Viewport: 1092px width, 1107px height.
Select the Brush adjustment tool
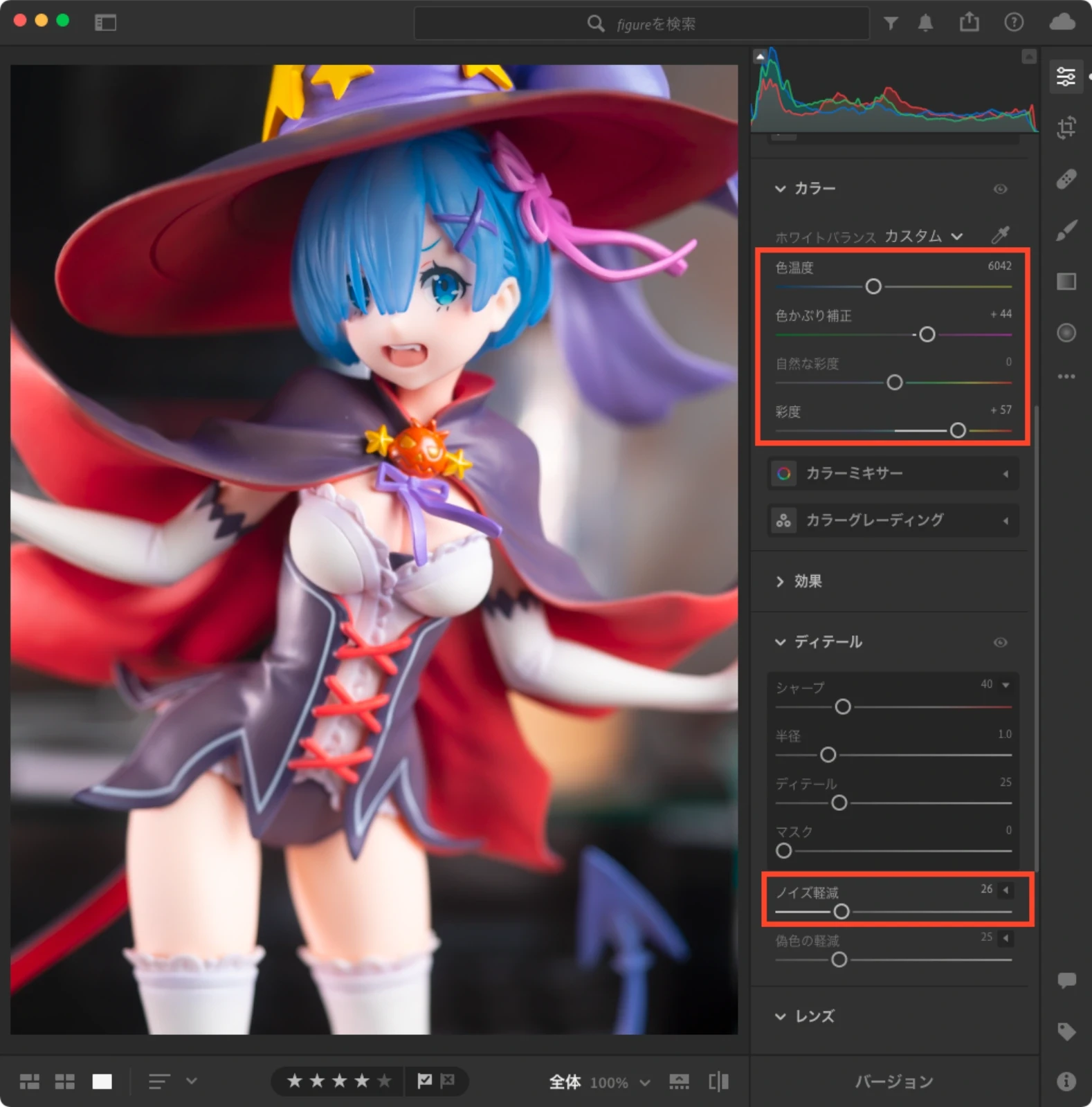(x=1066, y=230)
